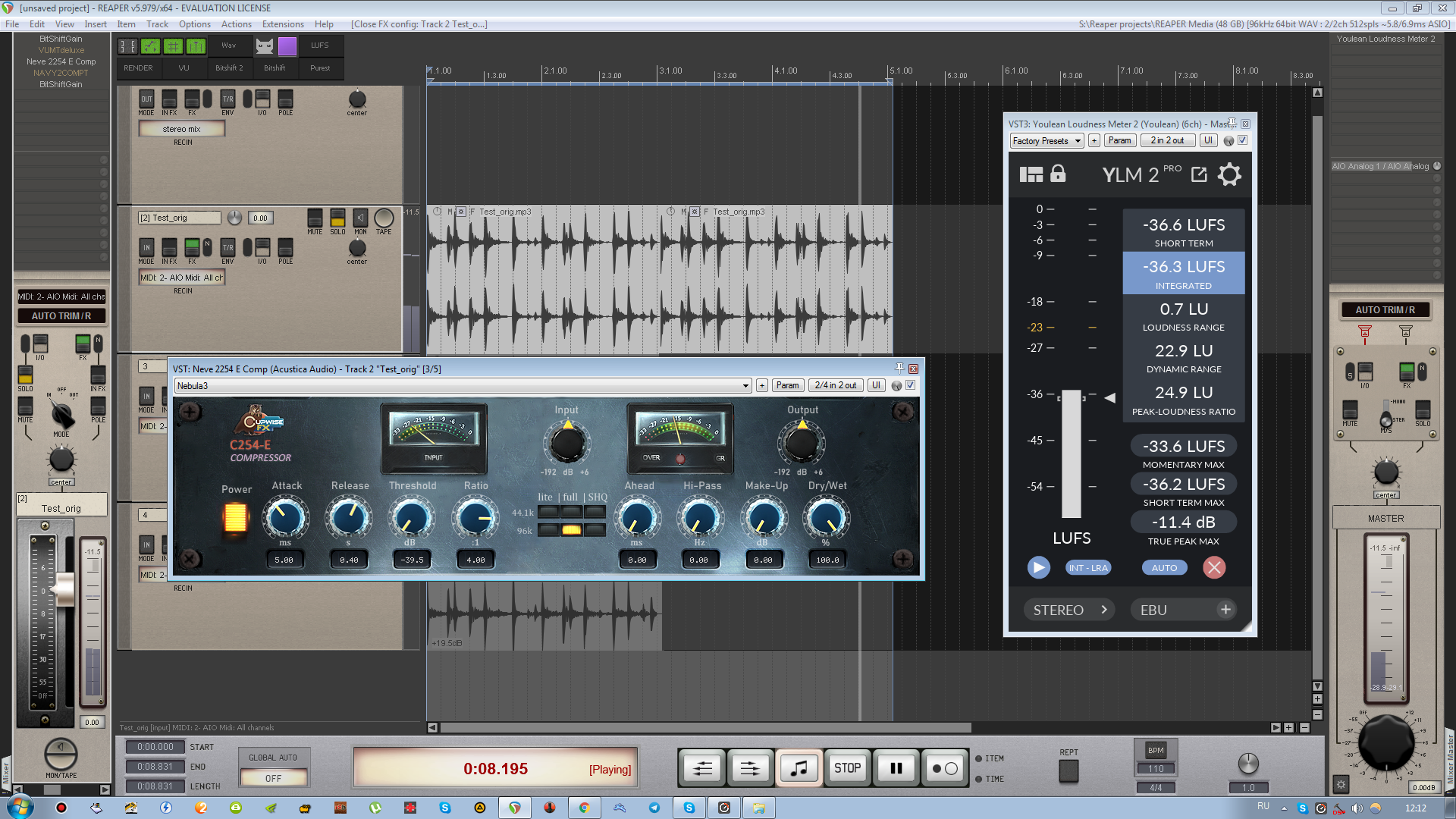Toggle Youlean plugin bypass checkbox

click(x=1242, y=140)
